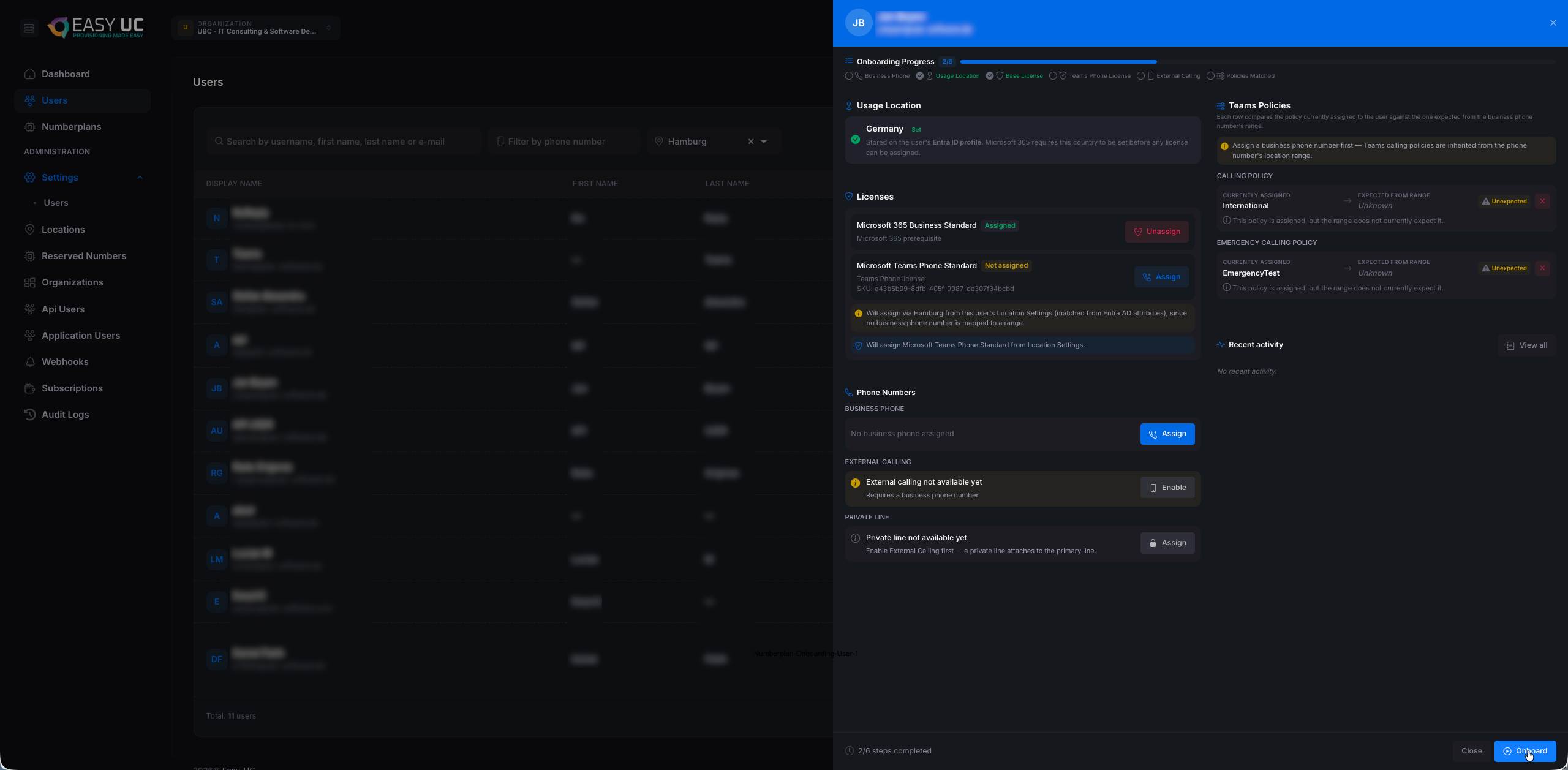Assign a private line

point(1167,543)
